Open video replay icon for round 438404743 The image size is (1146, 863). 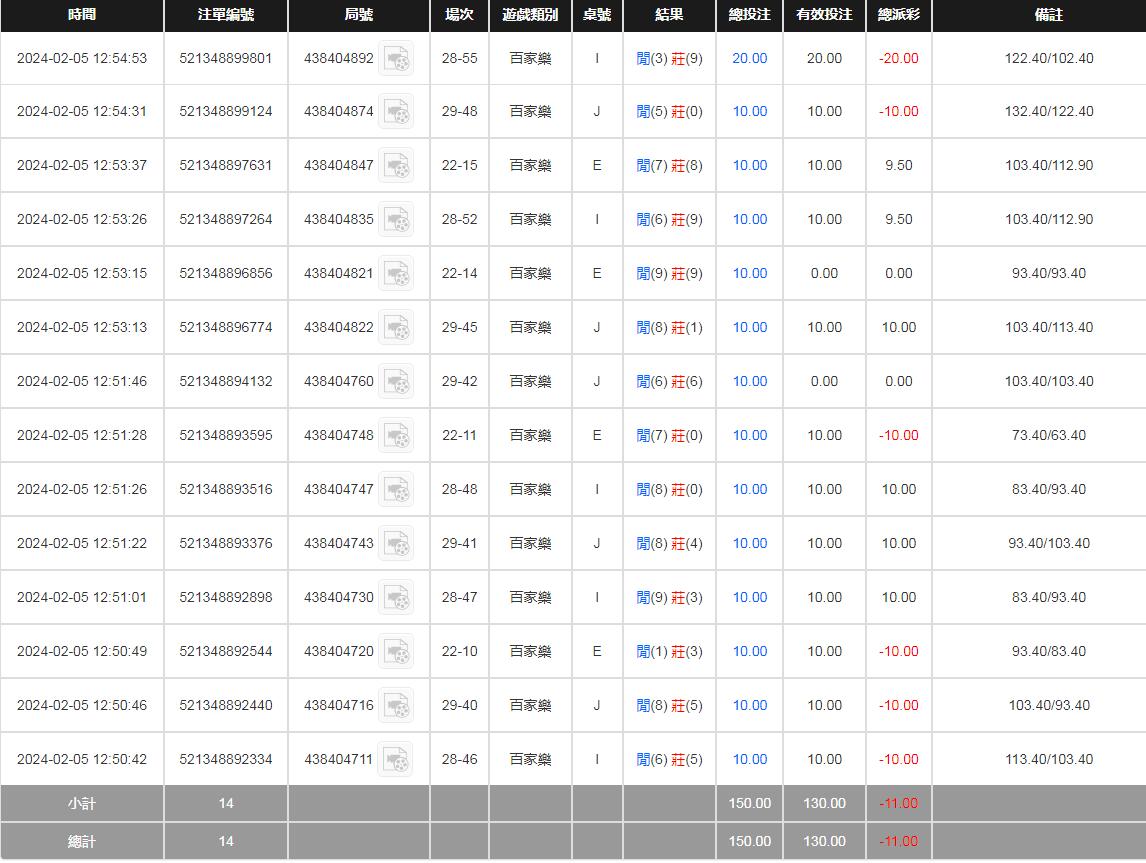(x=396, y=544)
